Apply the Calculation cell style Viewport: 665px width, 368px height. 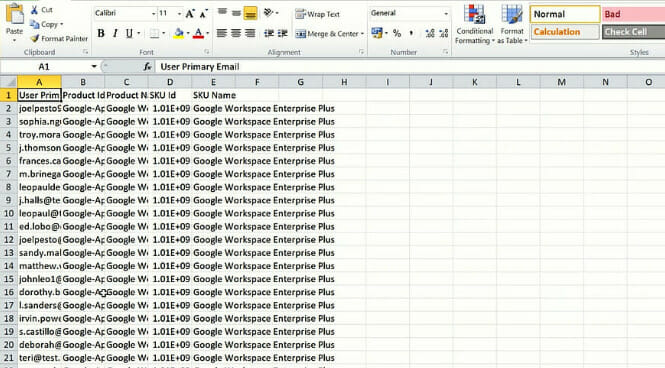click(x=565, y=32)
